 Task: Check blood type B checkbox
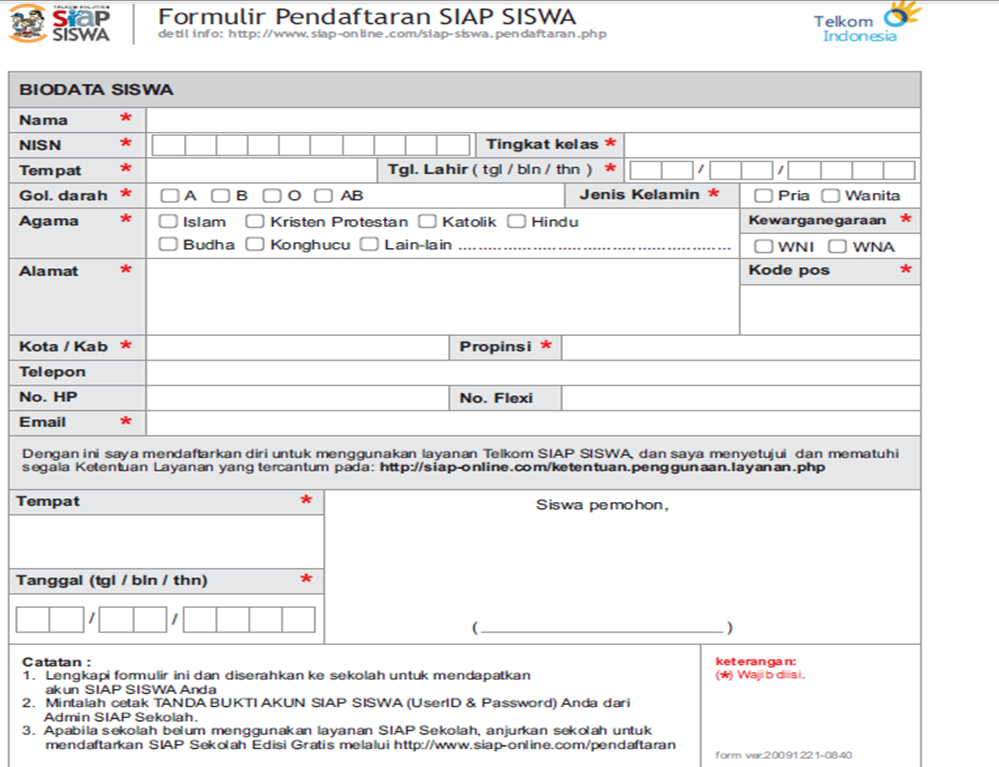[x=220, y=196]
